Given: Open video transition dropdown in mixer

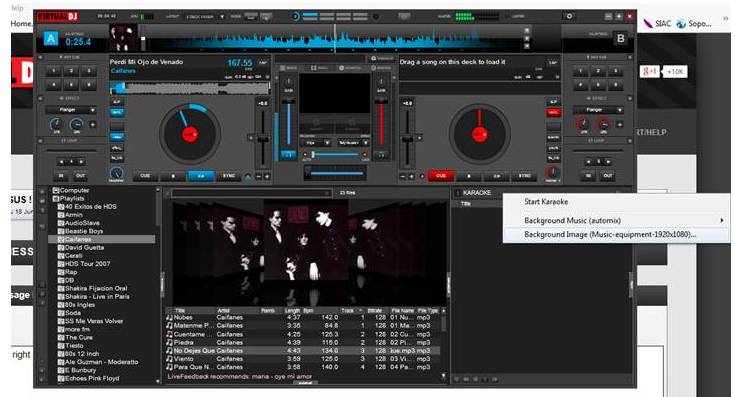Looking at the screenshot, I should tap(315, 142).
